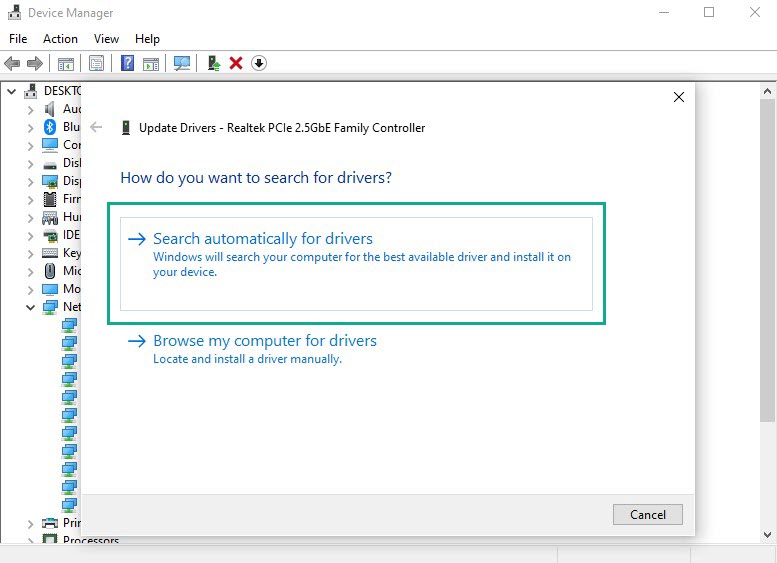Close the Update Drivers dialog
777x563 pixels.
pos(679,97)
